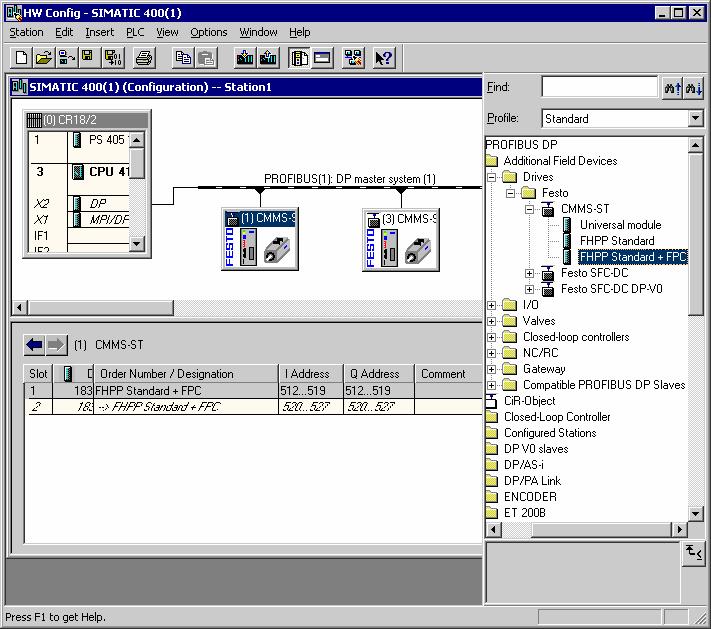Click the Save and Compile toolbar icon
This screenshot has width=711, height=629.
pyautogui.click(x=112, y=58)
